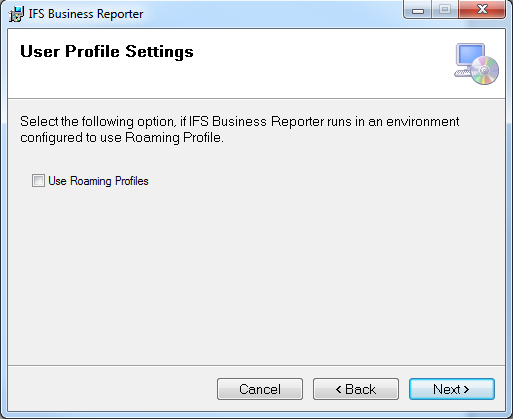Go to the previous step with Back

pyautogui.click(x=356, y=389)
